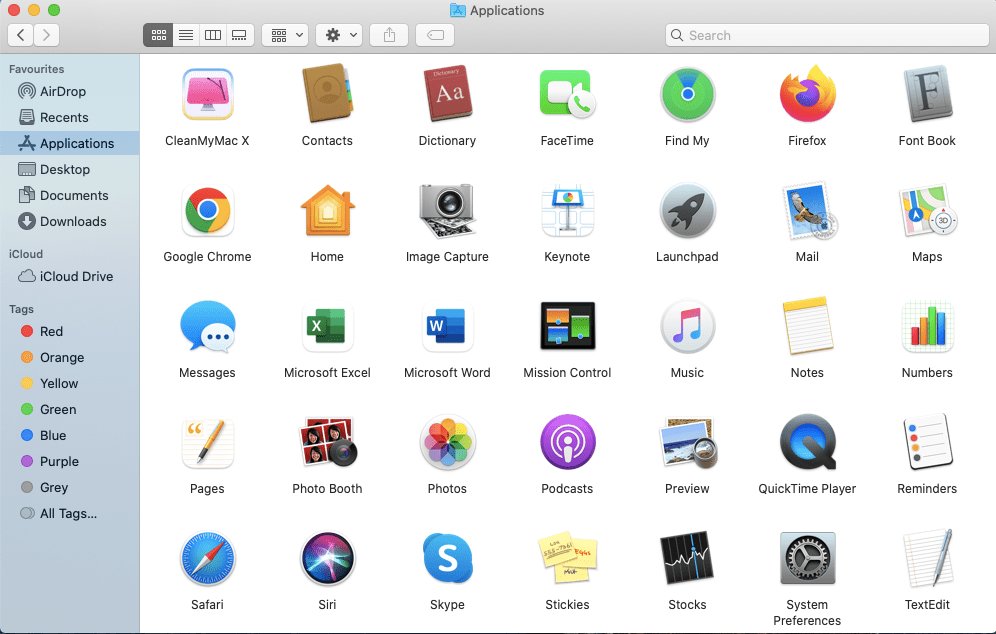Click the CleanMyMac X icon

[207, 96]
